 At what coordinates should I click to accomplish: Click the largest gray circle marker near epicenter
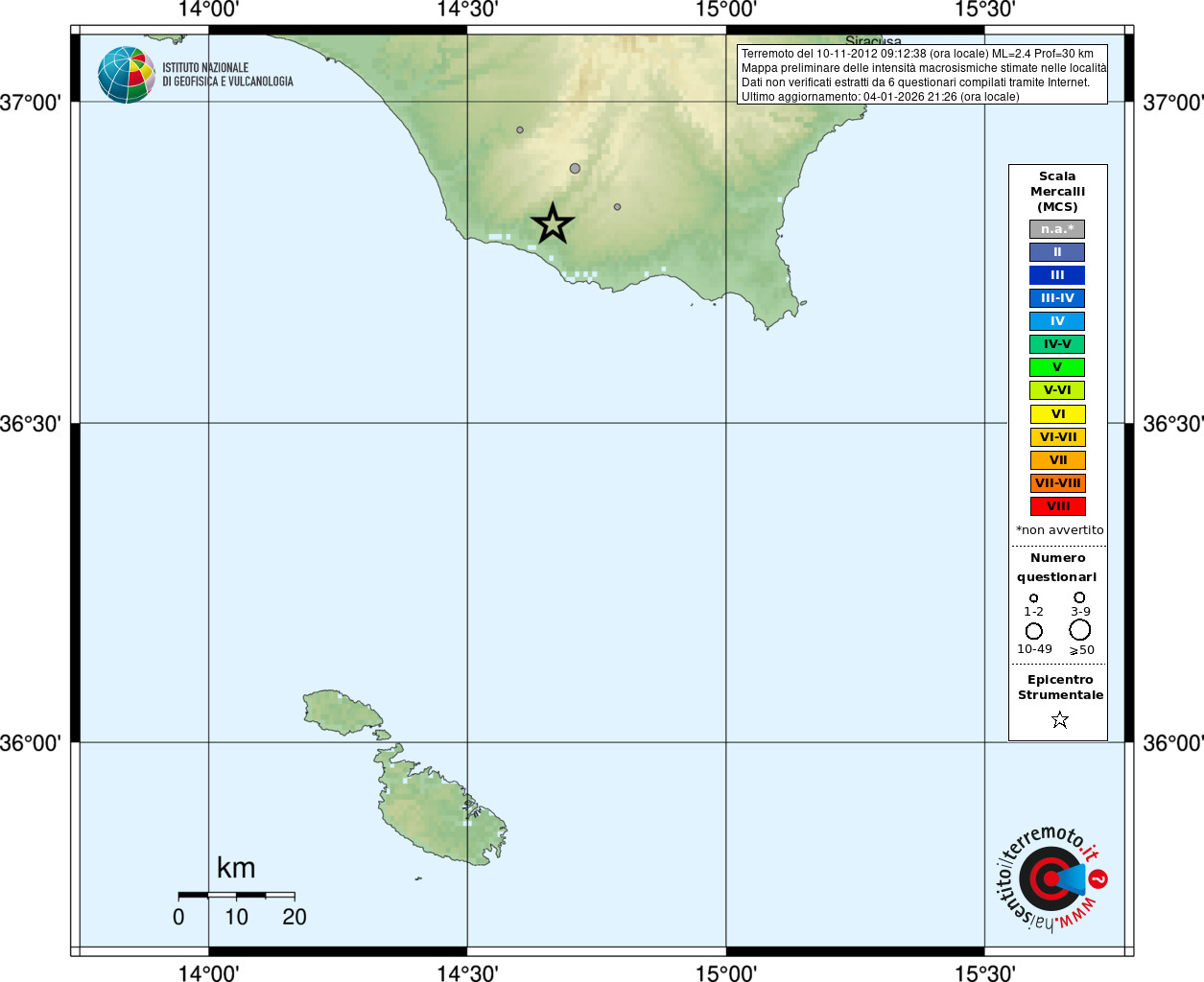point(575,169)
